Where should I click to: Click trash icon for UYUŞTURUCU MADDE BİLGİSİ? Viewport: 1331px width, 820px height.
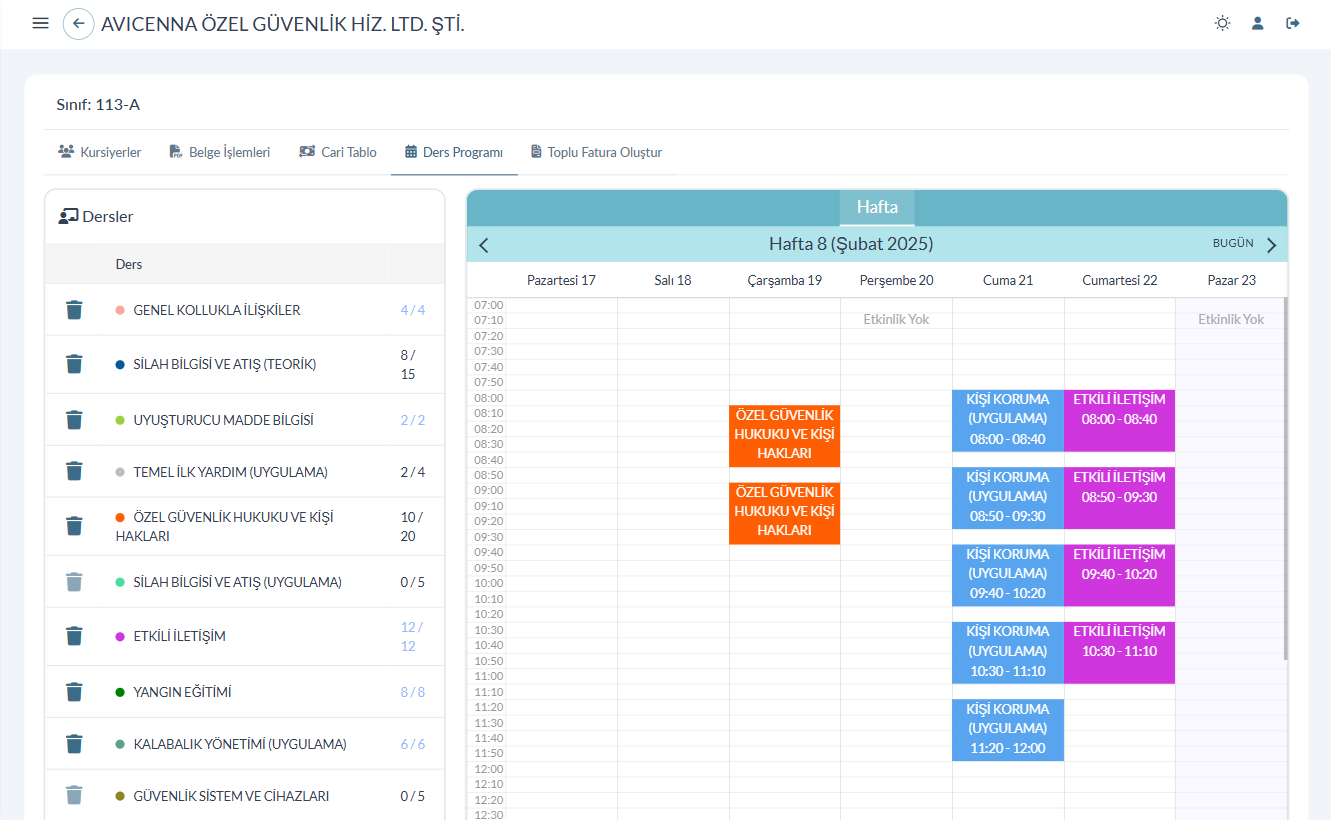(x=74, y=420)
